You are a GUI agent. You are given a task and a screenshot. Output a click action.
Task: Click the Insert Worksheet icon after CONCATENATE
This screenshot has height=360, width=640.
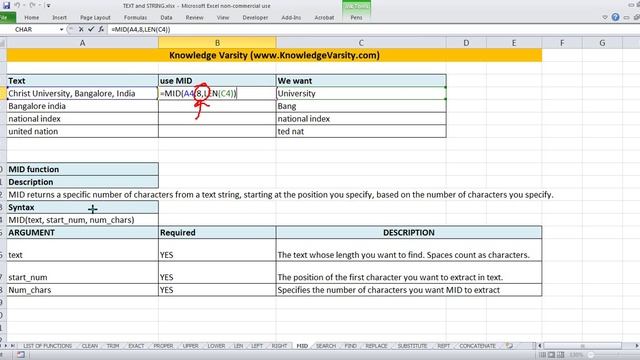point(509,346)
